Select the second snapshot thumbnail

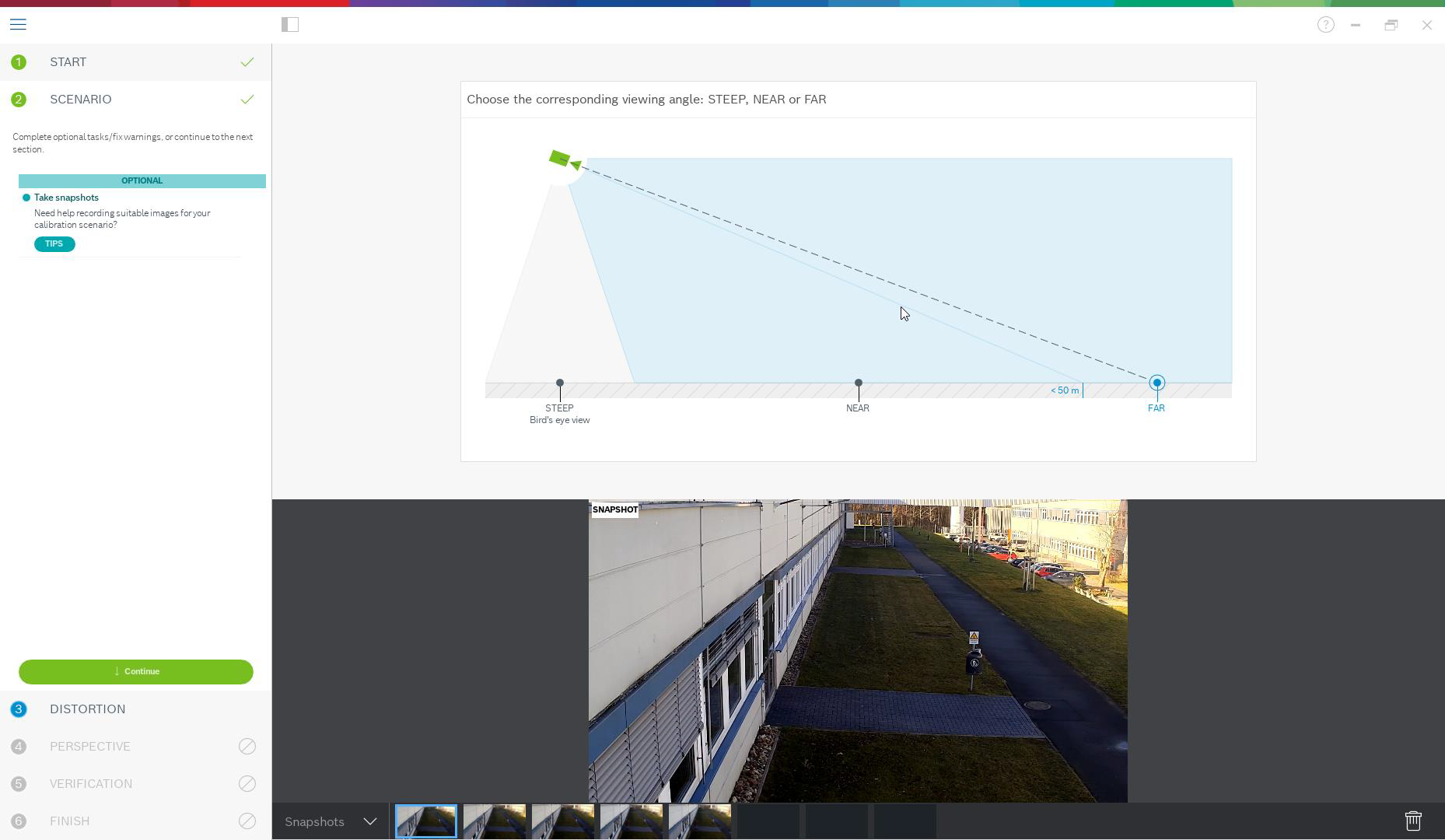[495, 821]
